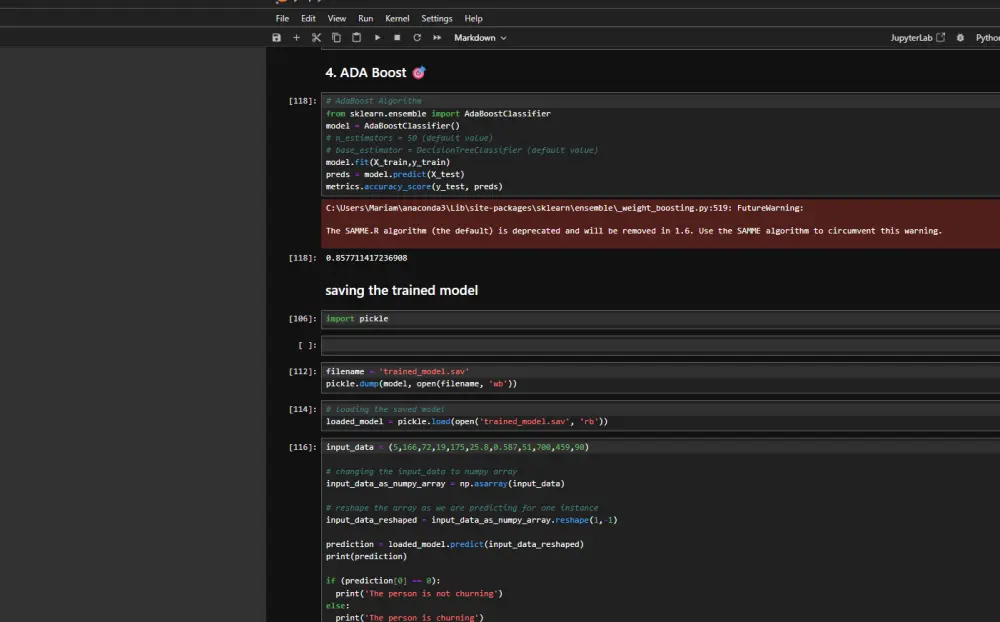The width and height of the screenshot is (1000, 622).
Task: Click the FutureWarning output box
Action: click(660, 223)
